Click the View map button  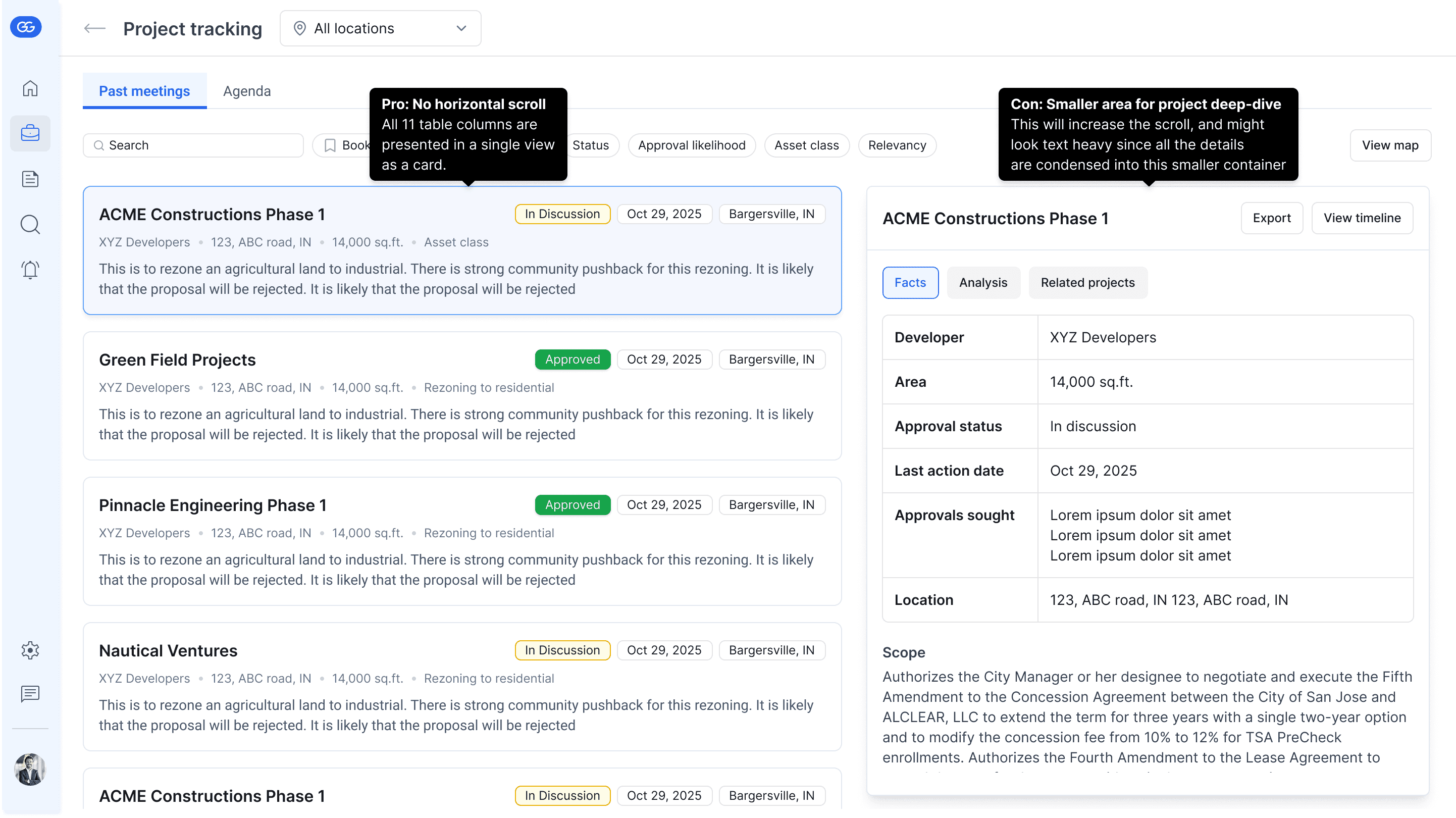coord(1389,145)
